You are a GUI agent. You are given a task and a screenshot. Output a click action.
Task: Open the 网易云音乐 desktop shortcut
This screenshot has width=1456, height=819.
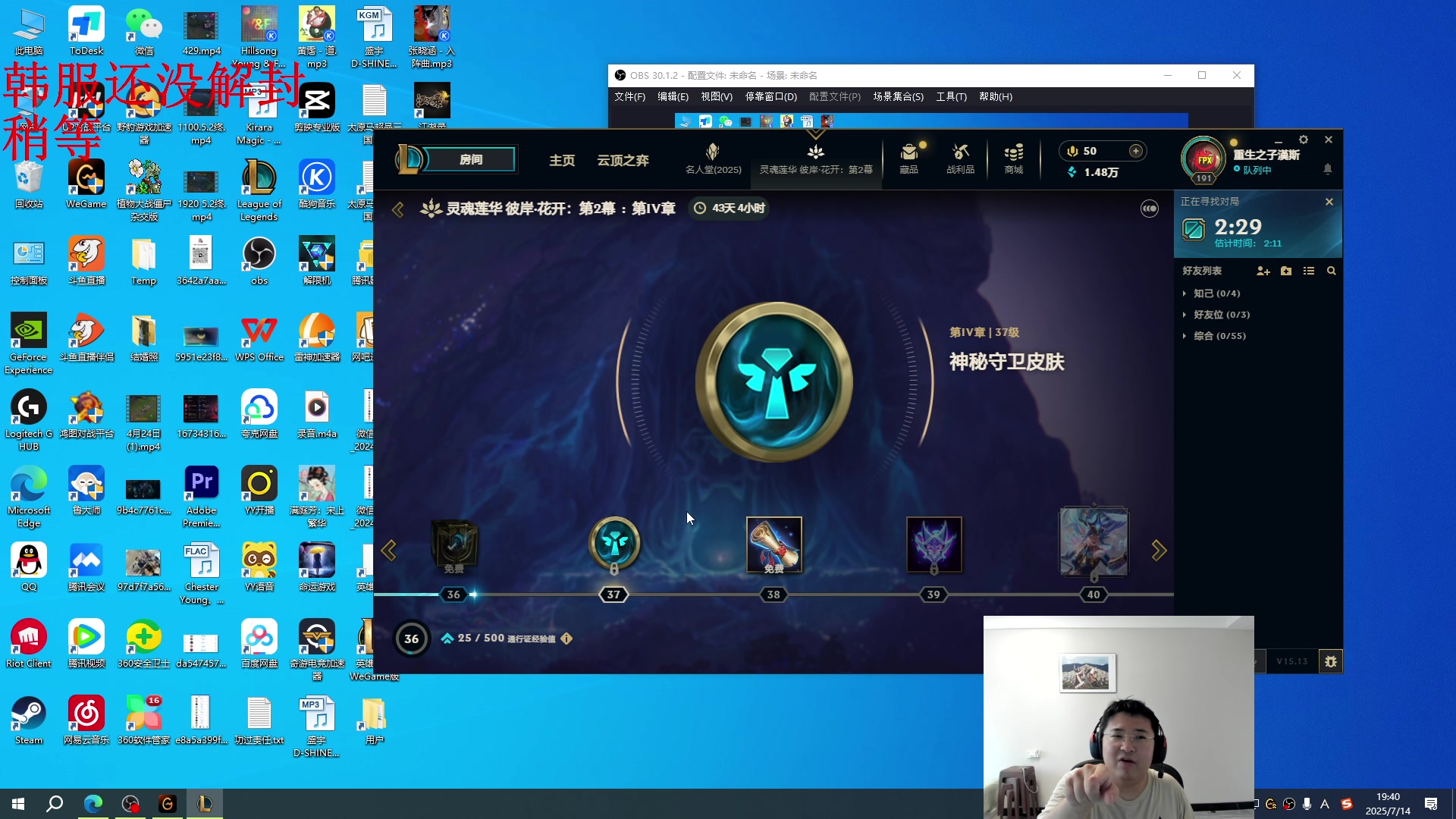[86, 720]
